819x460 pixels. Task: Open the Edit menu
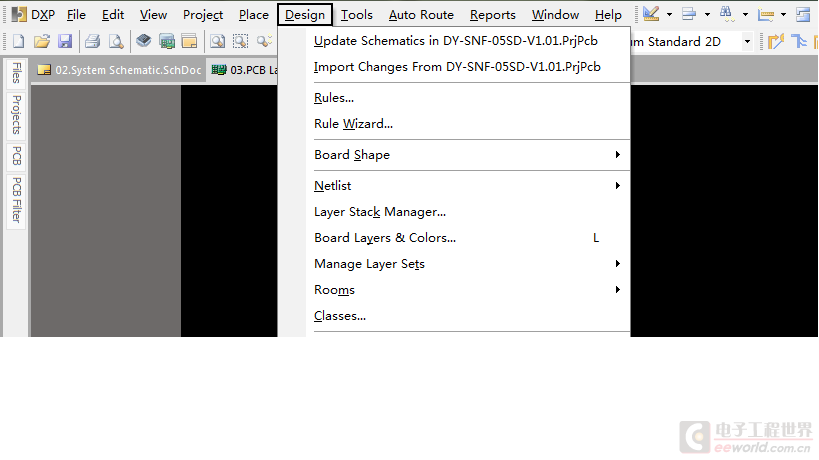tap(113, 15)
